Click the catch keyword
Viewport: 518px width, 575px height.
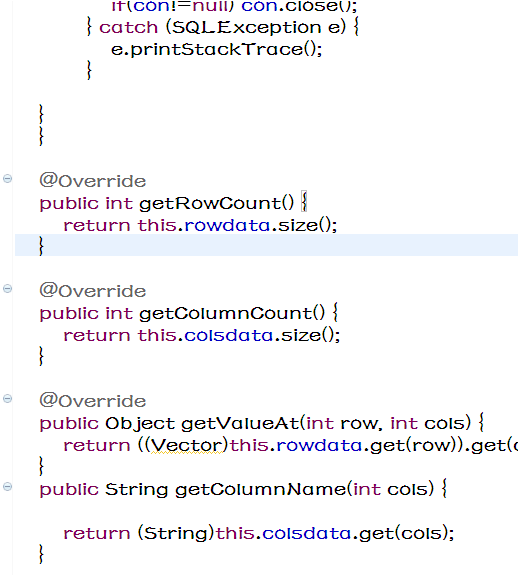click(x=128, y=28)
